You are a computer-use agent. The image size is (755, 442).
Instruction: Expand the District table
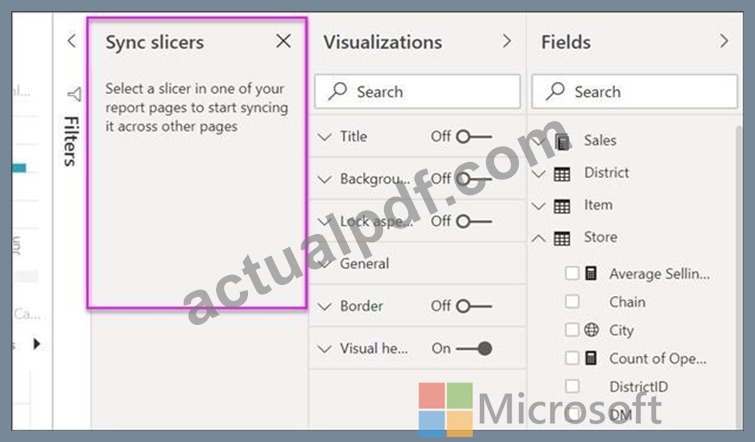(538, 173)
